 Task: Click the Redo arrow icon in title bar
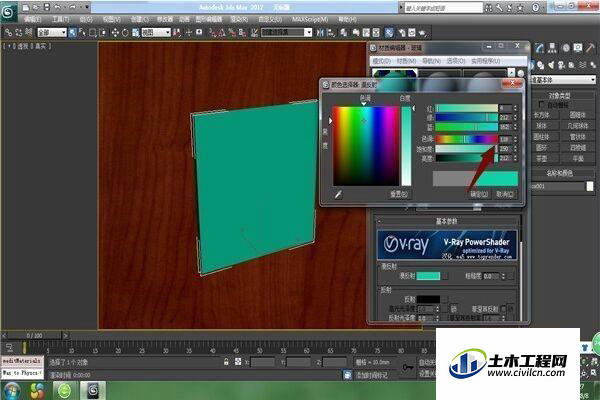(x=72, y=7)
